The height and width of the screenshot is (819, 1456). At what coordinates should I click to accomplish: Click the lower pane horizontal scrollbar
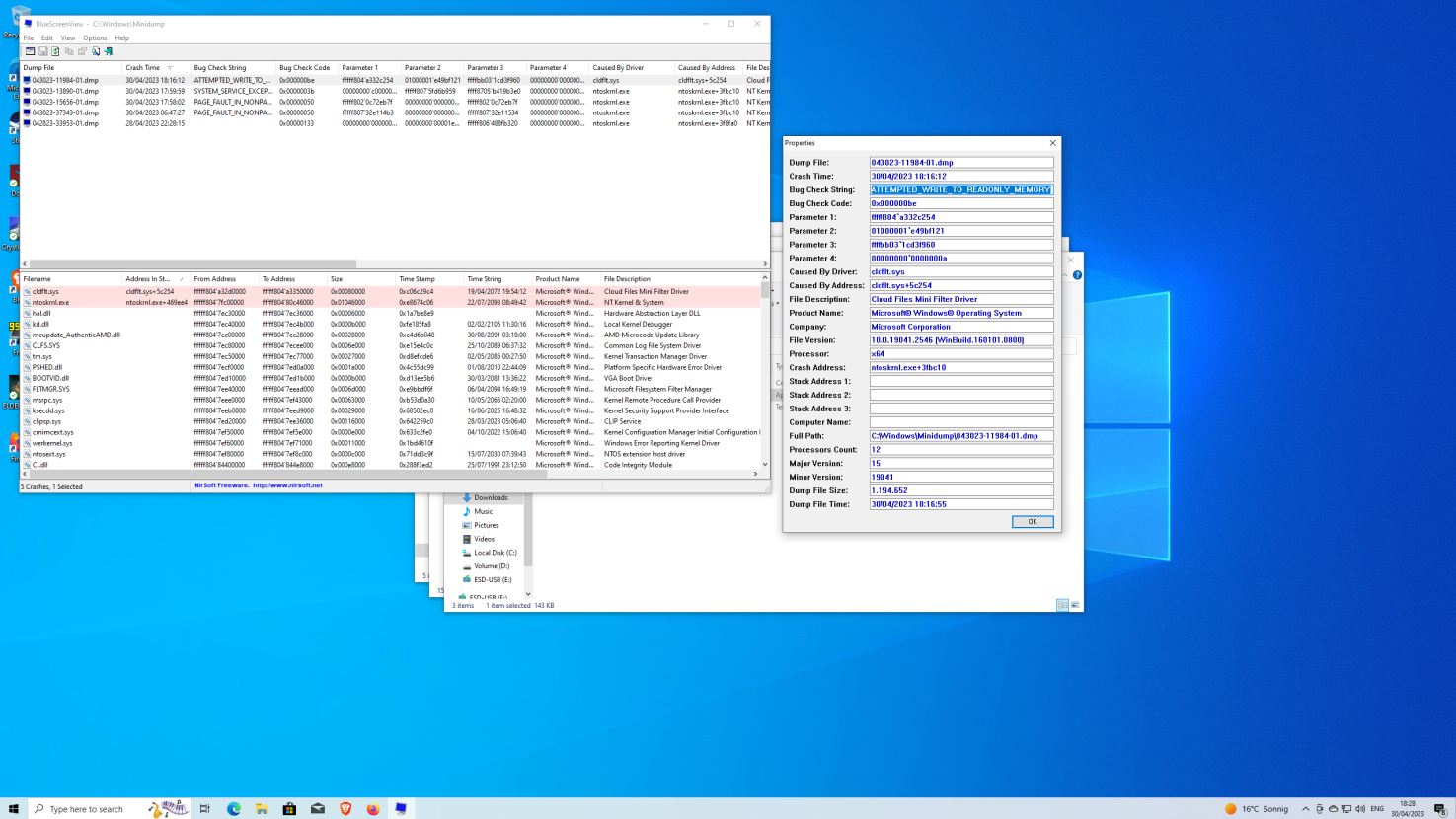point(286,474)
